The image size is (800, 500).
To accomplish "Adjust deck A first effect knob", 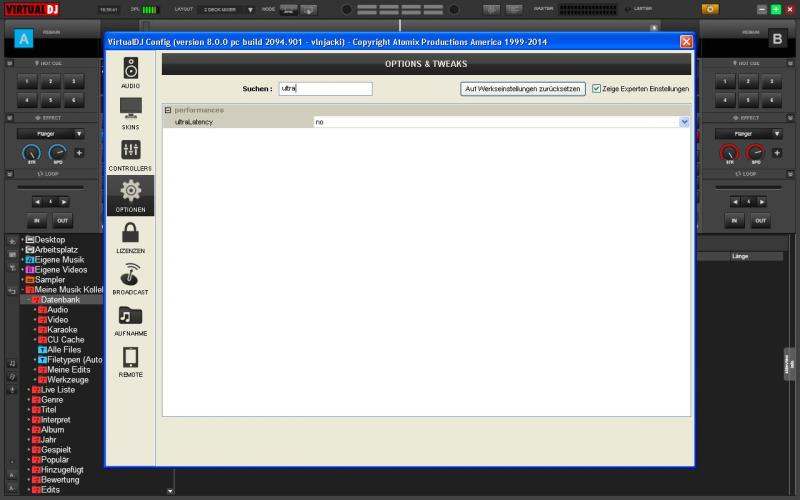I will 31,153.
